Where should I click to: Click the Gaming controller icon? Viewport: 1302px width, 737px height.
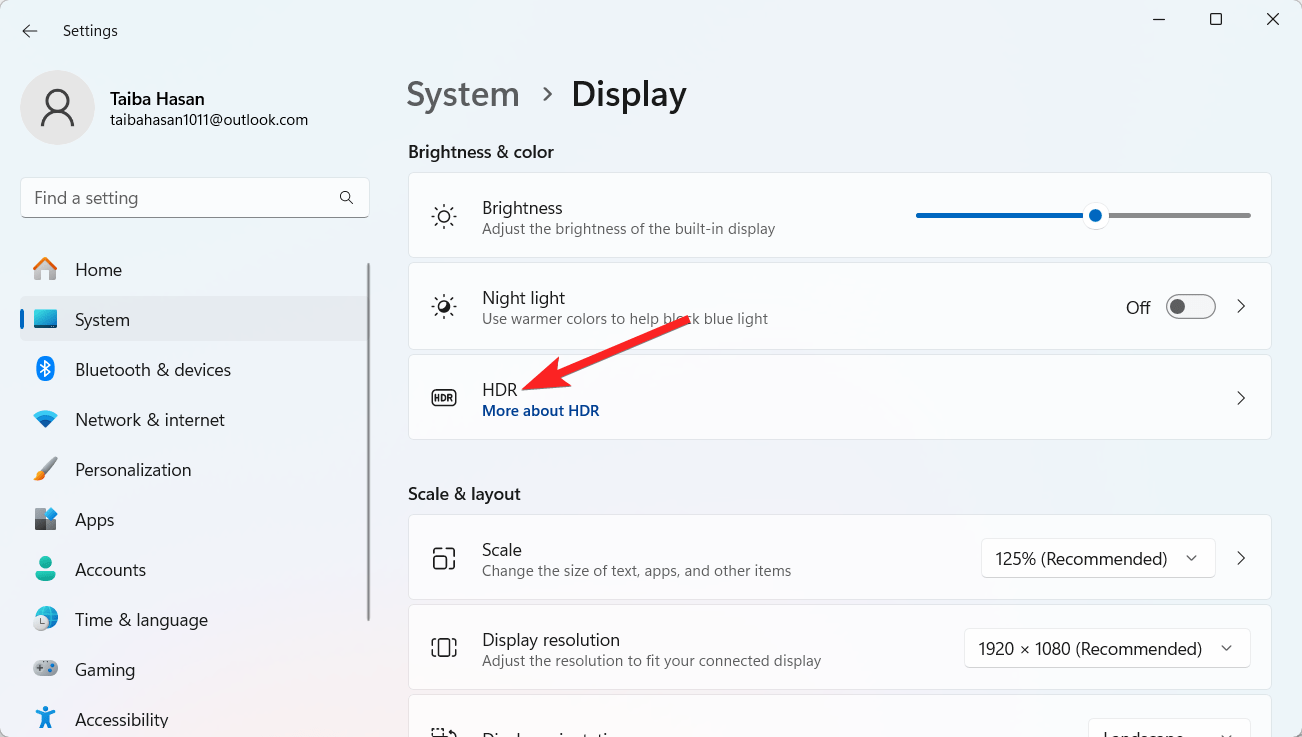45,669
